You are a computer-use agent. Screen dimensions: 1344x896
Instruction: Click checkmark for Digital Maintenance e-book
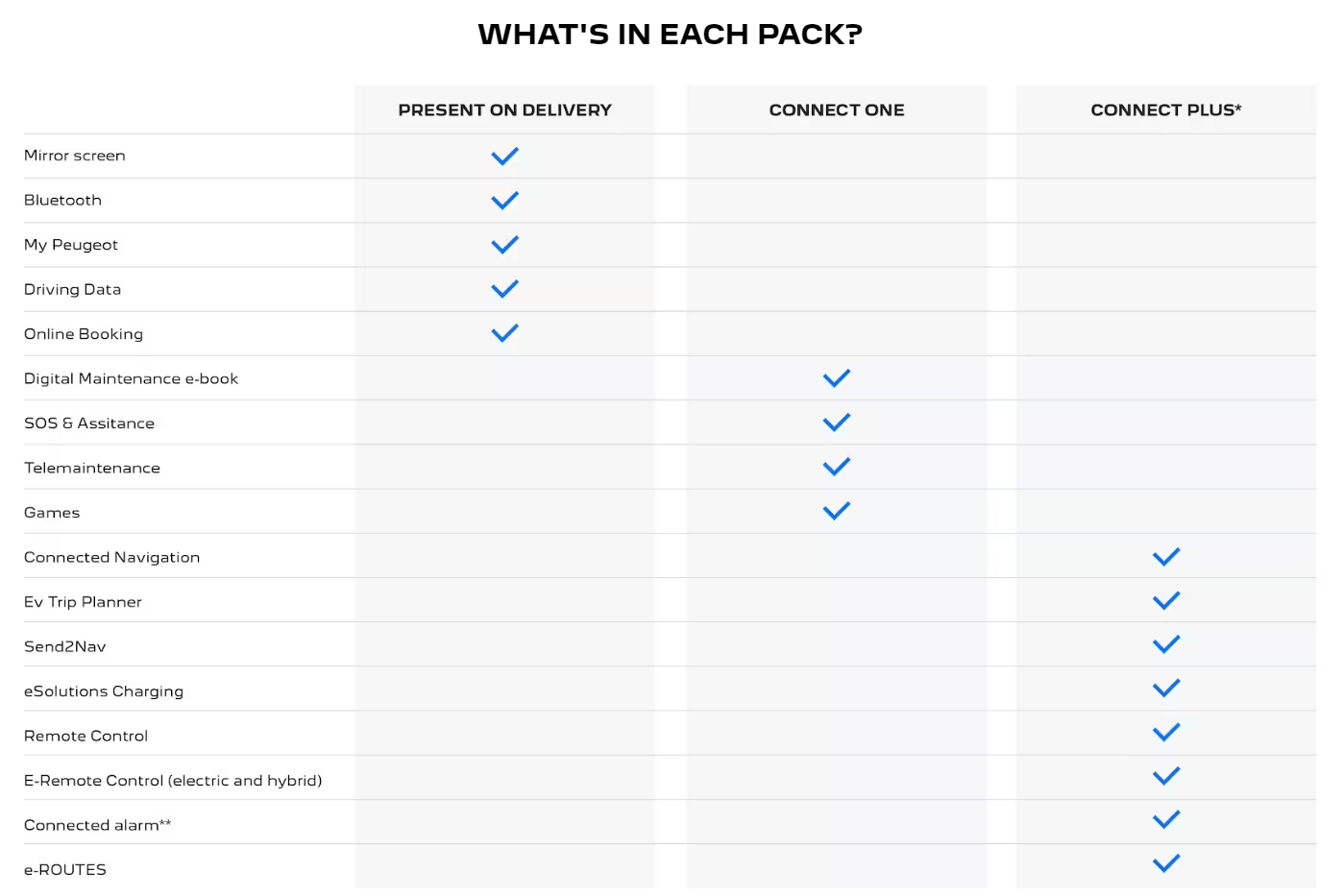[x=837, y=378]
